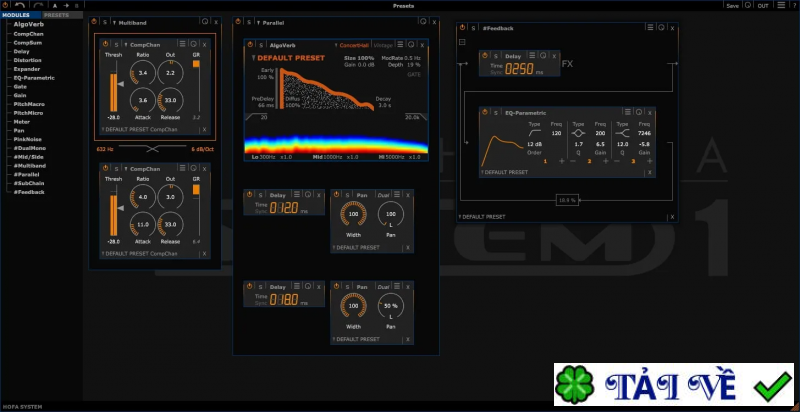This screenshot has height=412, width=800.
Task: Open lower Pan DEFAULT PRESET dropdown
Action: pos(356,339)
